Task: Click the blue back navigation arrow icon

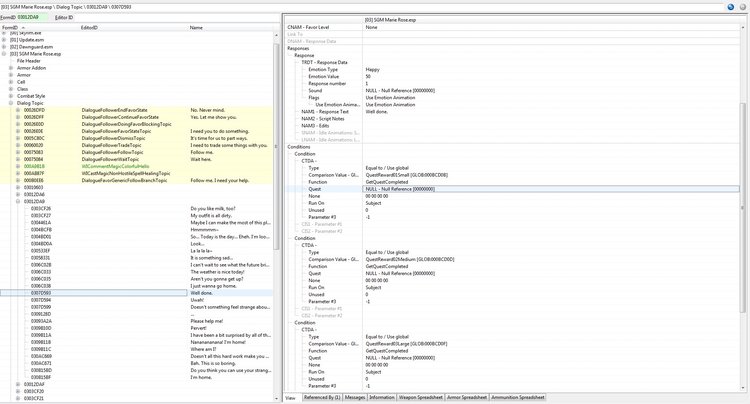Action: (730, 7)
